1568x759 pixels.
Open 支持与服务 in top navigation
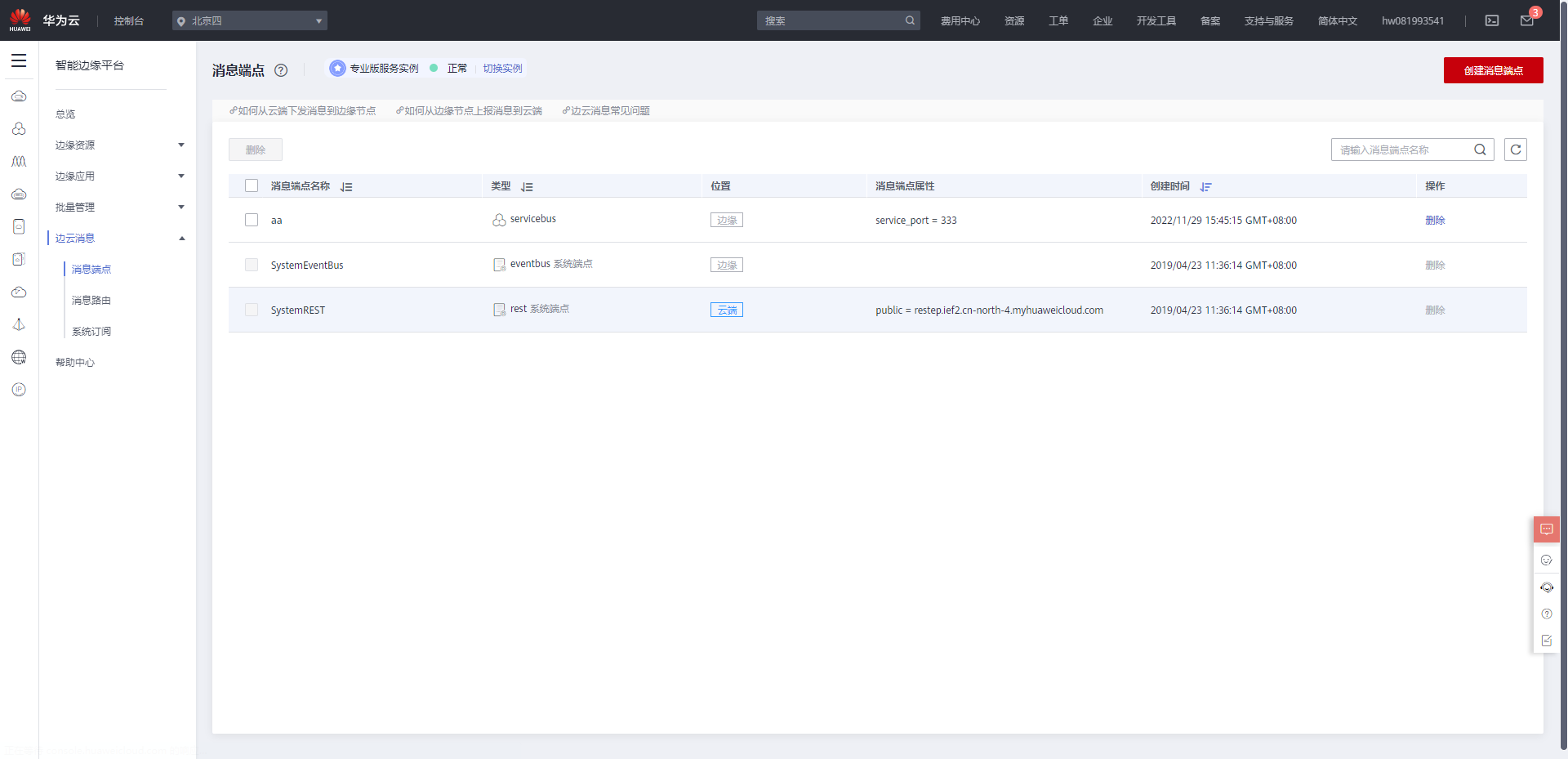(1269, 21)
